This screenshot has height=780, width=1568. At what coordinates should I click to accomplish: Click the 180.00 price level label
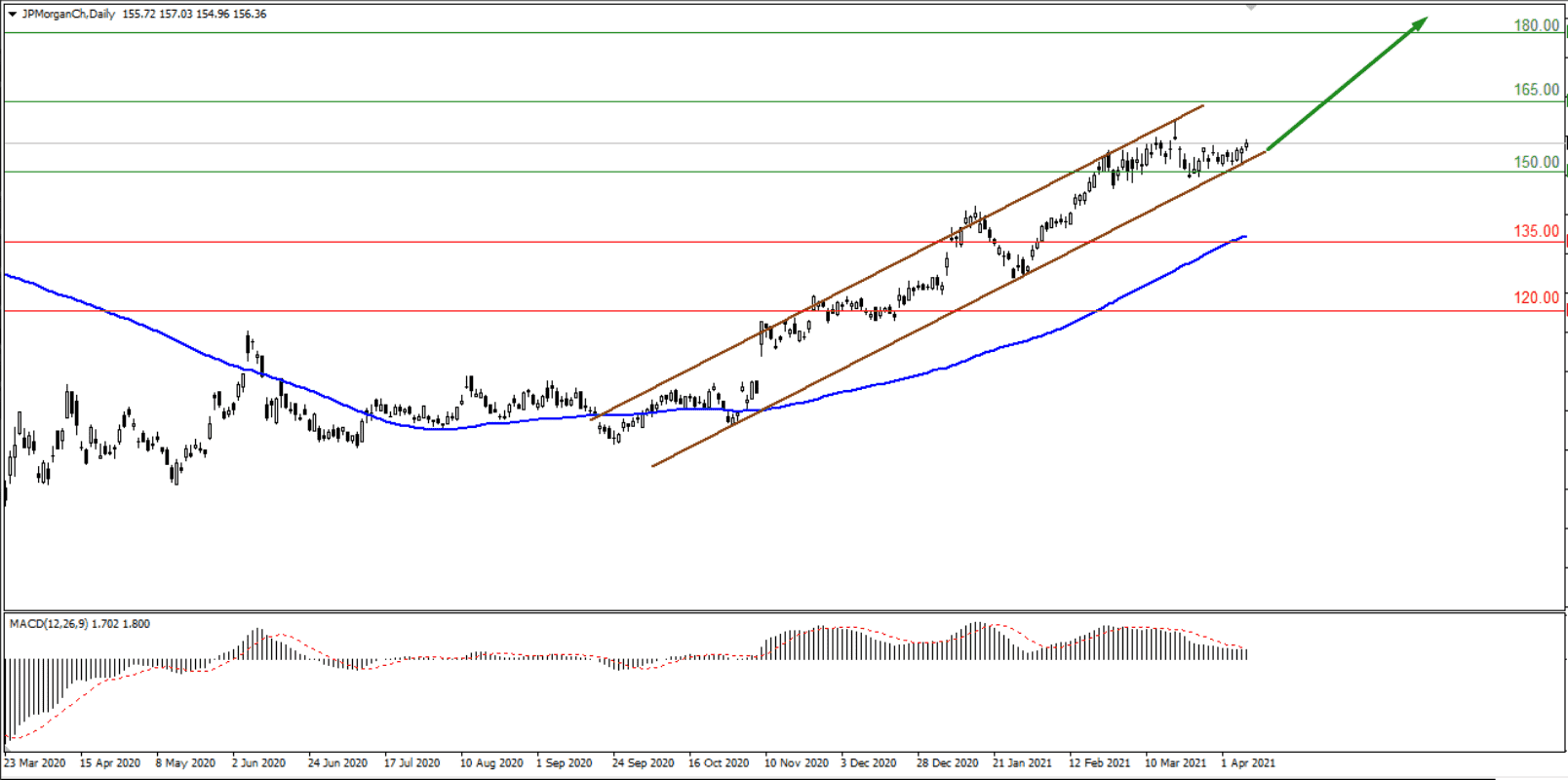[1536, 25]
